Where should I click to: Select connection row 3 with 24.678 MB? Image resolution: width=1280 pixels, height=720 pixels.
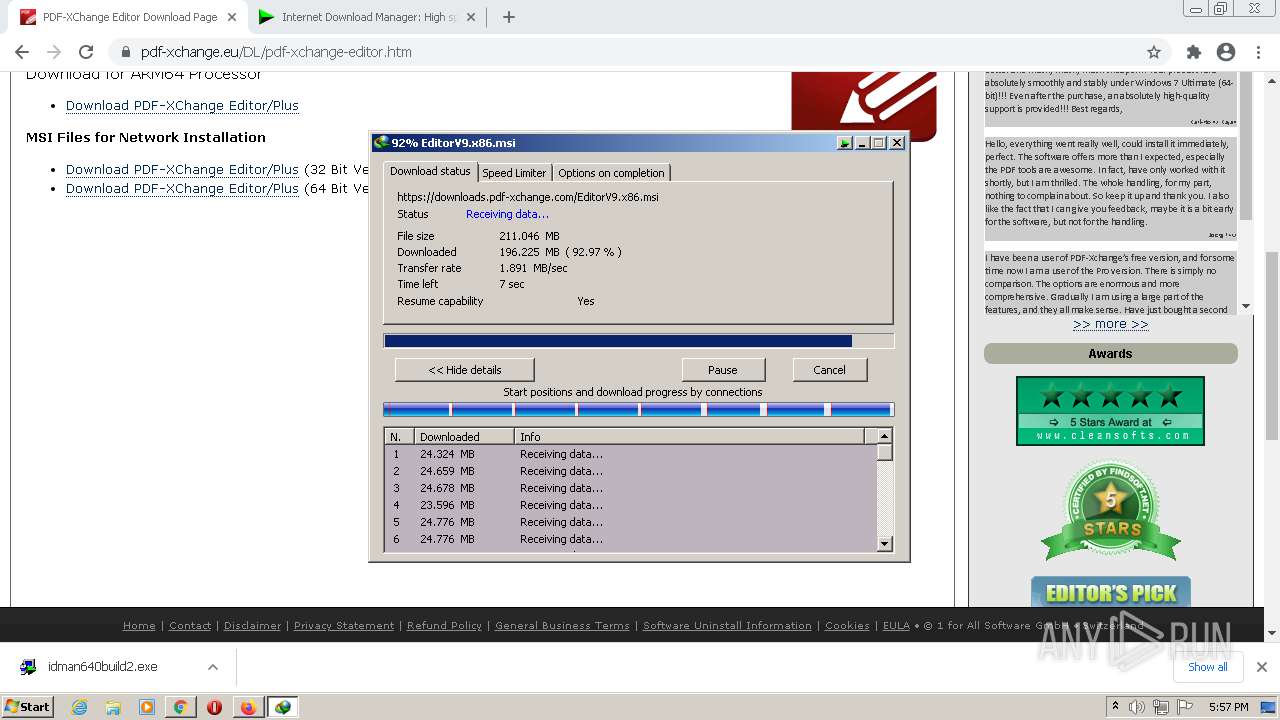point(631,488)
